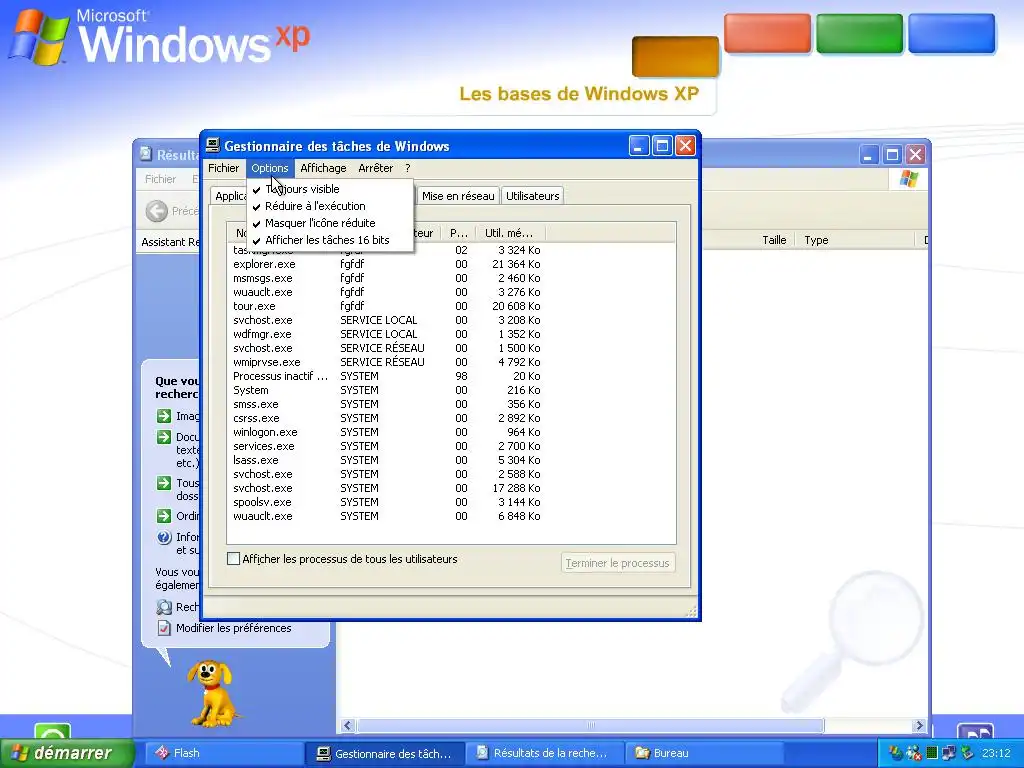
Task: Toggle 'Toujours visible' option
Action: 330,189
